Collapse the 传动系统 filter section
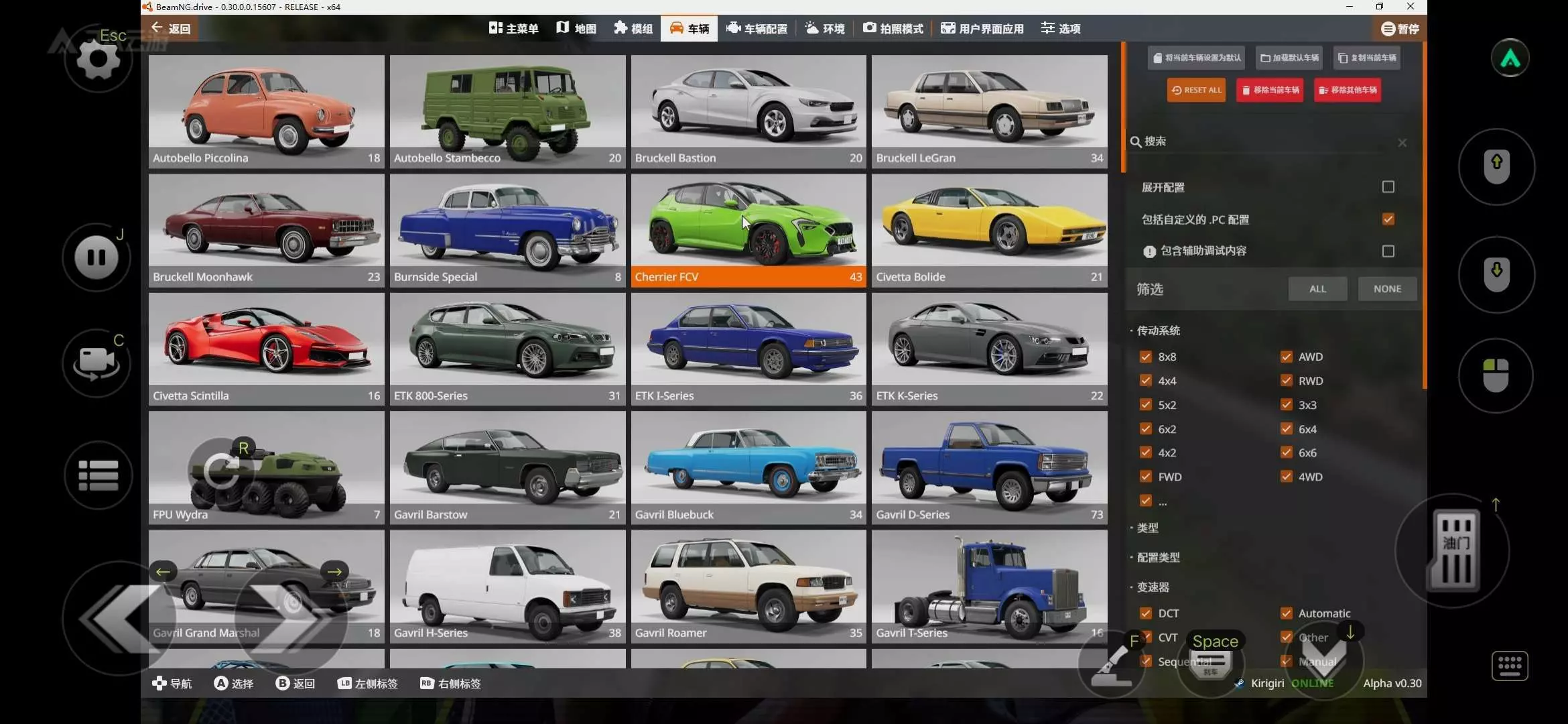Image resolution: width=1568 pixels, height=724 pixels. (1157, 330)
